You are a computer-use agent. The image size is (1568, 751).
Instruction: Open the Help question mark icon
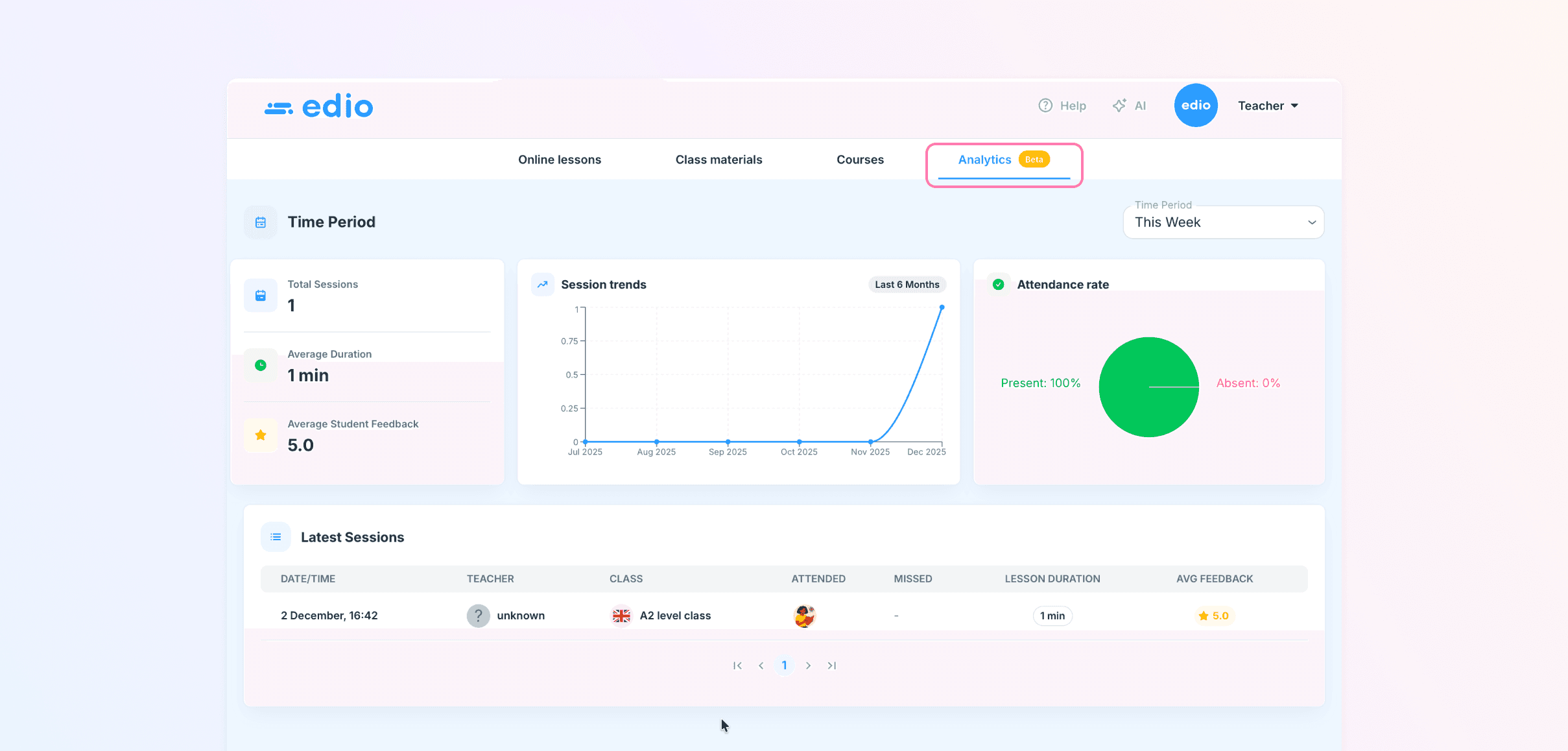(x=1045, y=106)
